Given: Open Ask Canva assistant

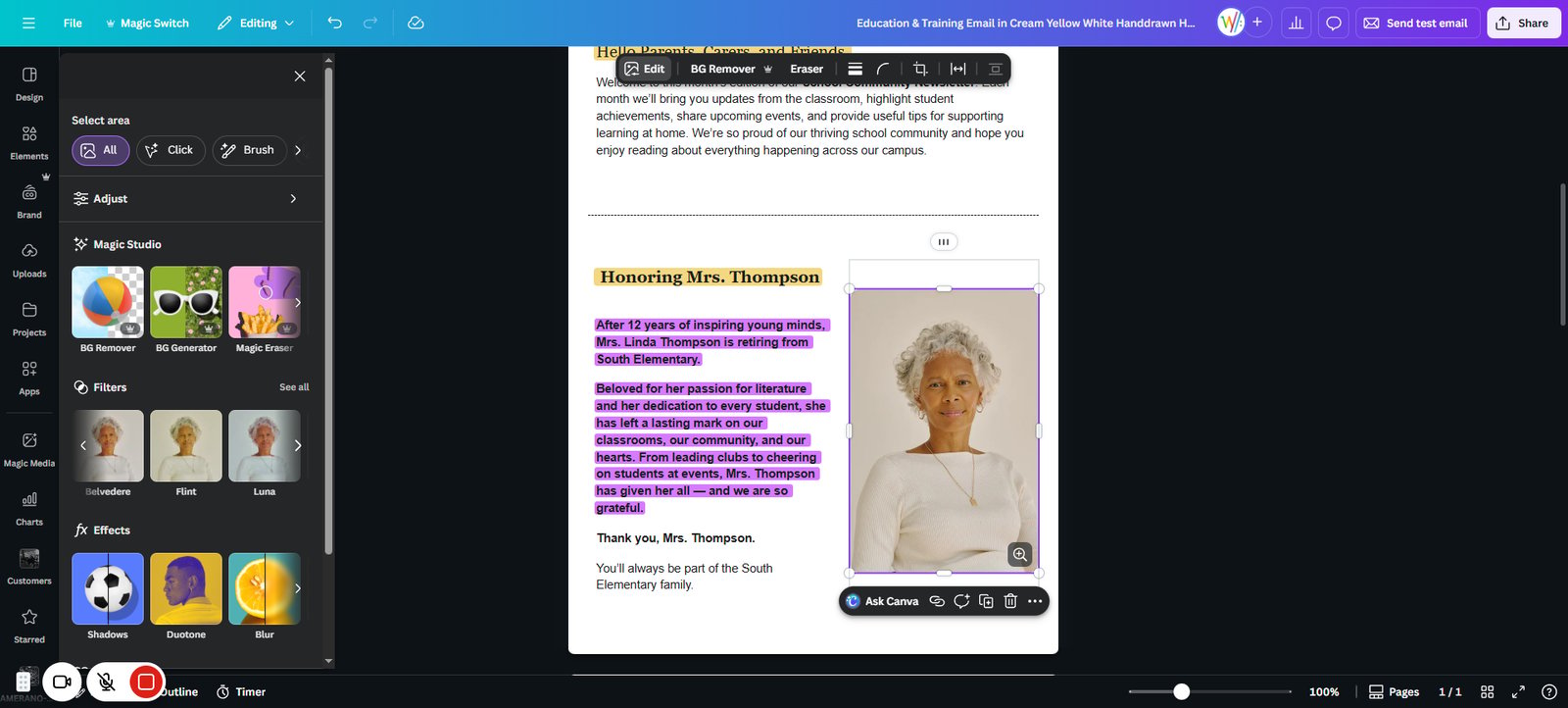Looking at the screenshot, I should pyautogui.click(x=882, y=601).
